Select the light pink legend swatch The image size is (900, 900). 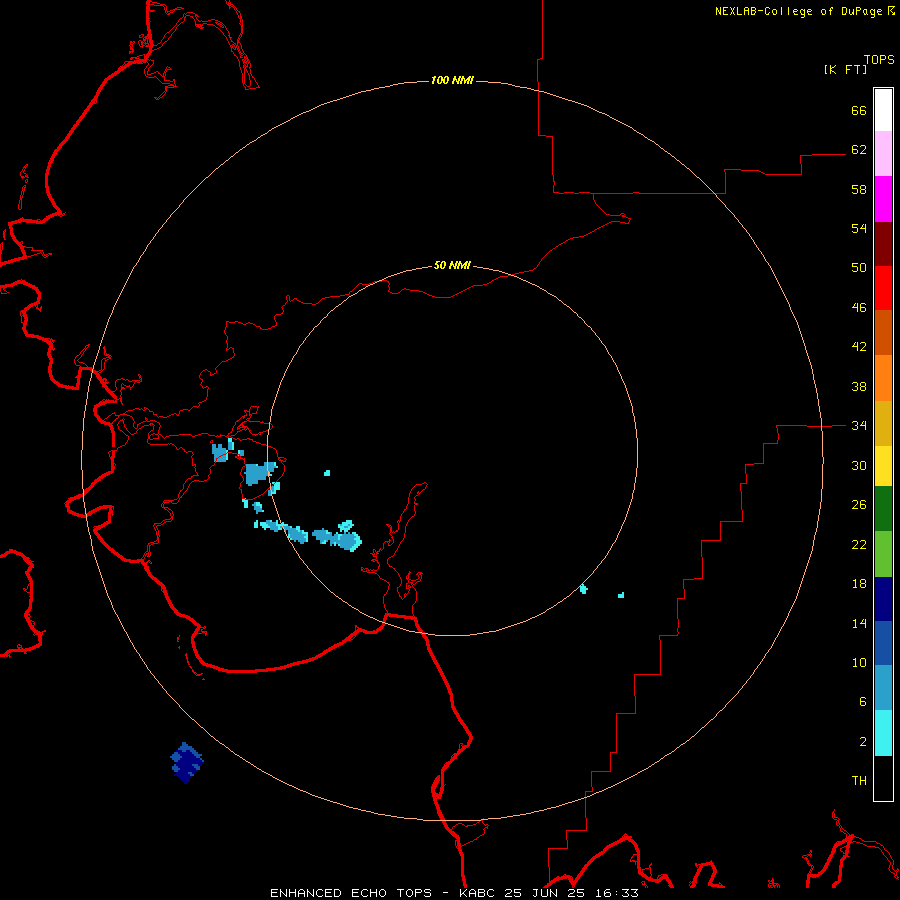tap(883, 153)
